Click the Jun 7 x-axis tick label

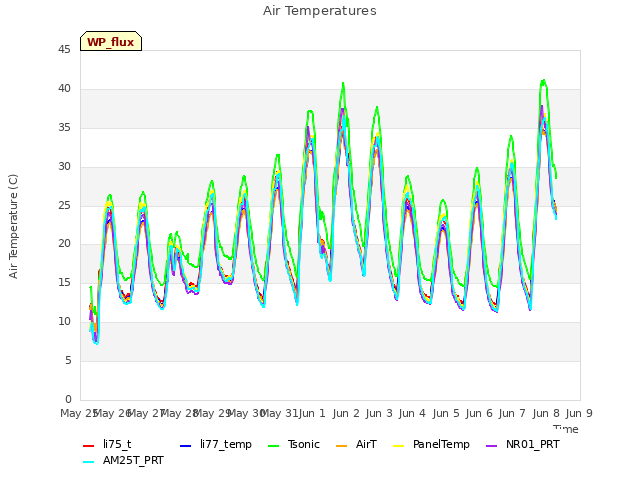tap(512, 413)
